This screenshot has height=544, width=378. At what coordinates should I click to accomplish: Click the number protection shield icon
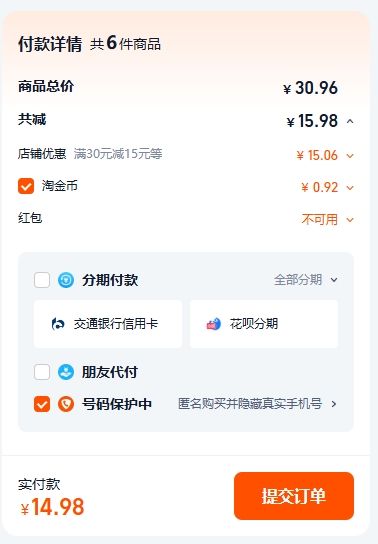click(66, 404)
